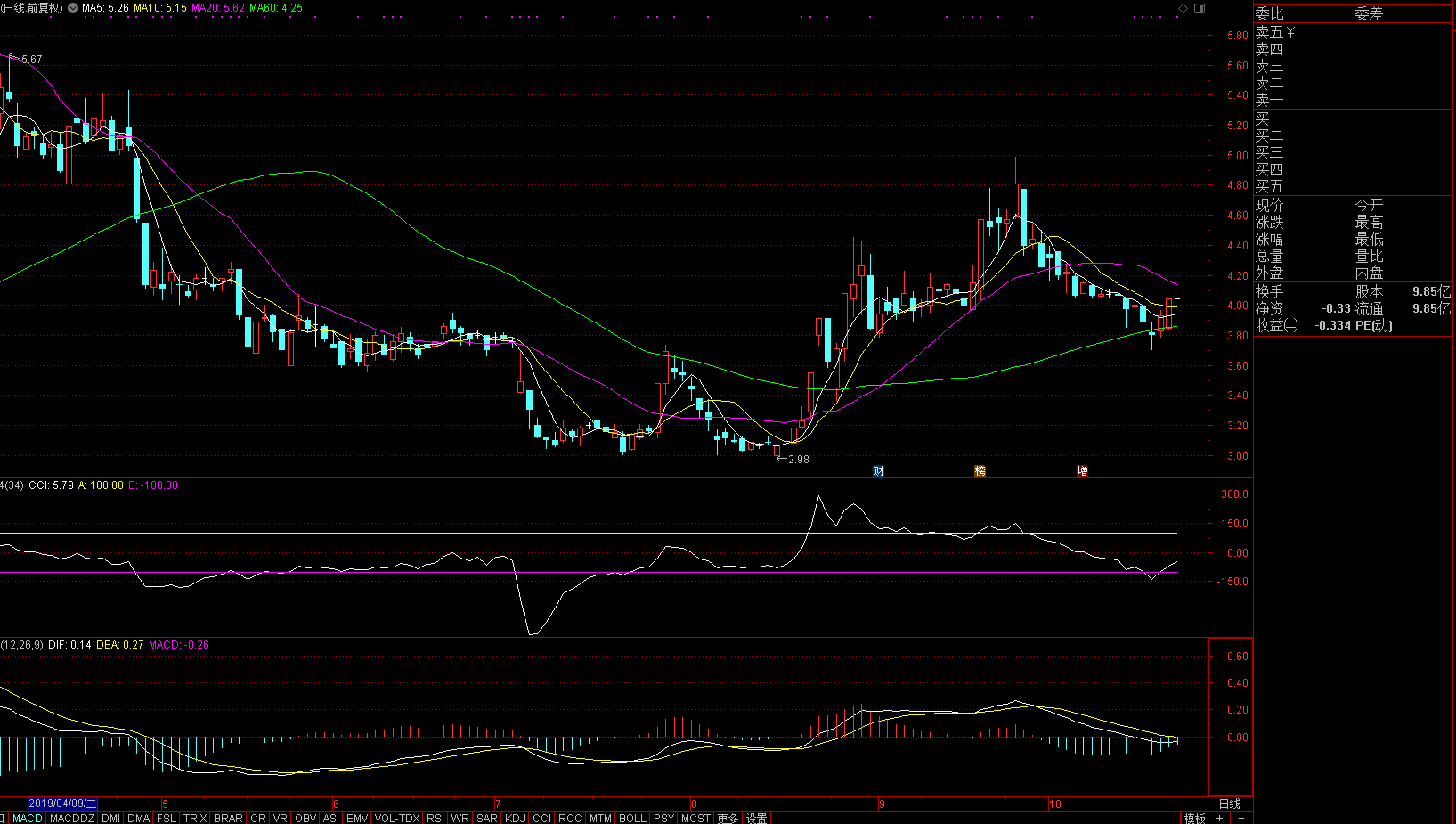Choose the BRAR indicator tab
This screenshot has height=824, width=1456.
point(228,818)
